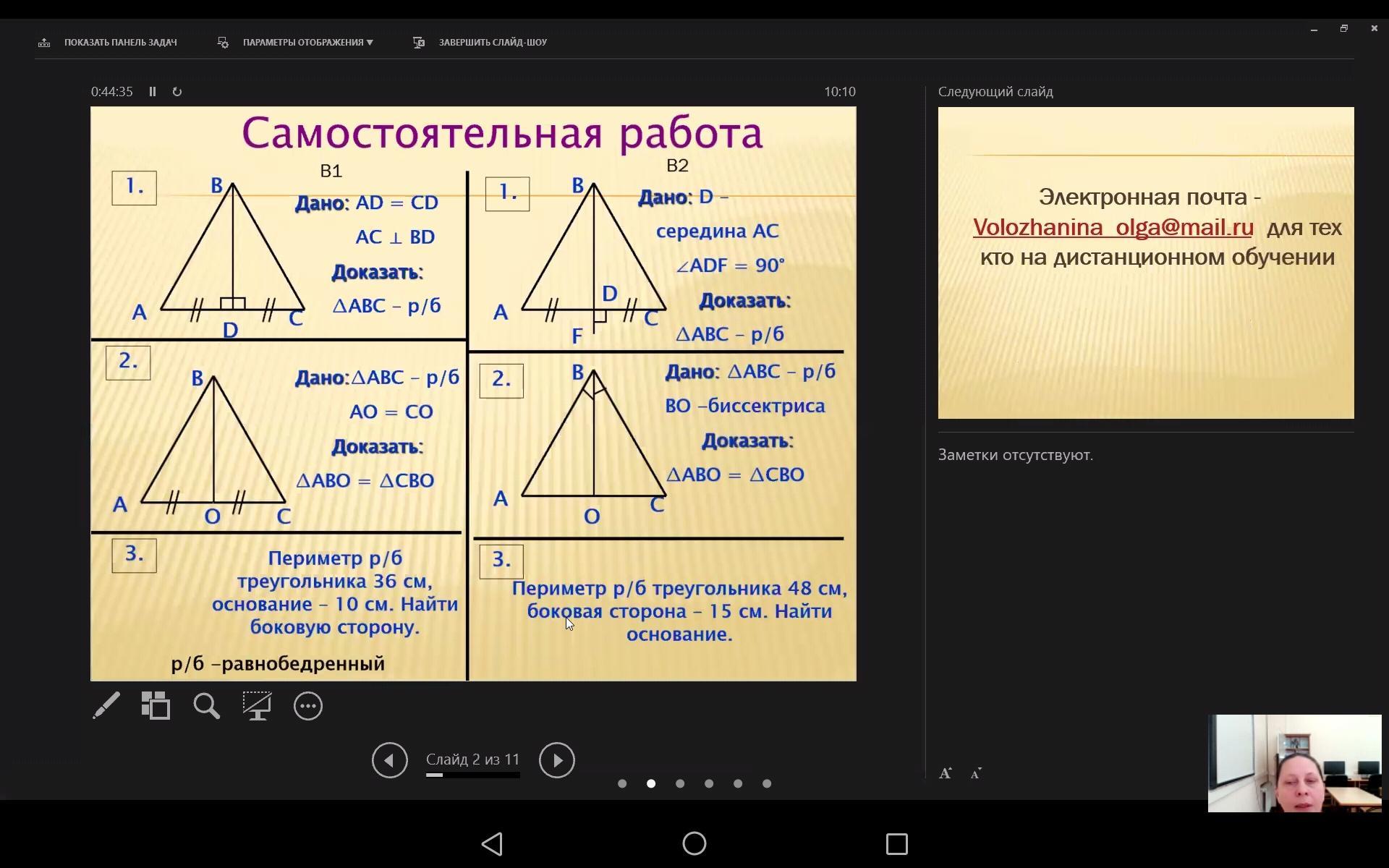Select the fourth page indicator dot
The image size is (1389, 868).
pos(709,783)
